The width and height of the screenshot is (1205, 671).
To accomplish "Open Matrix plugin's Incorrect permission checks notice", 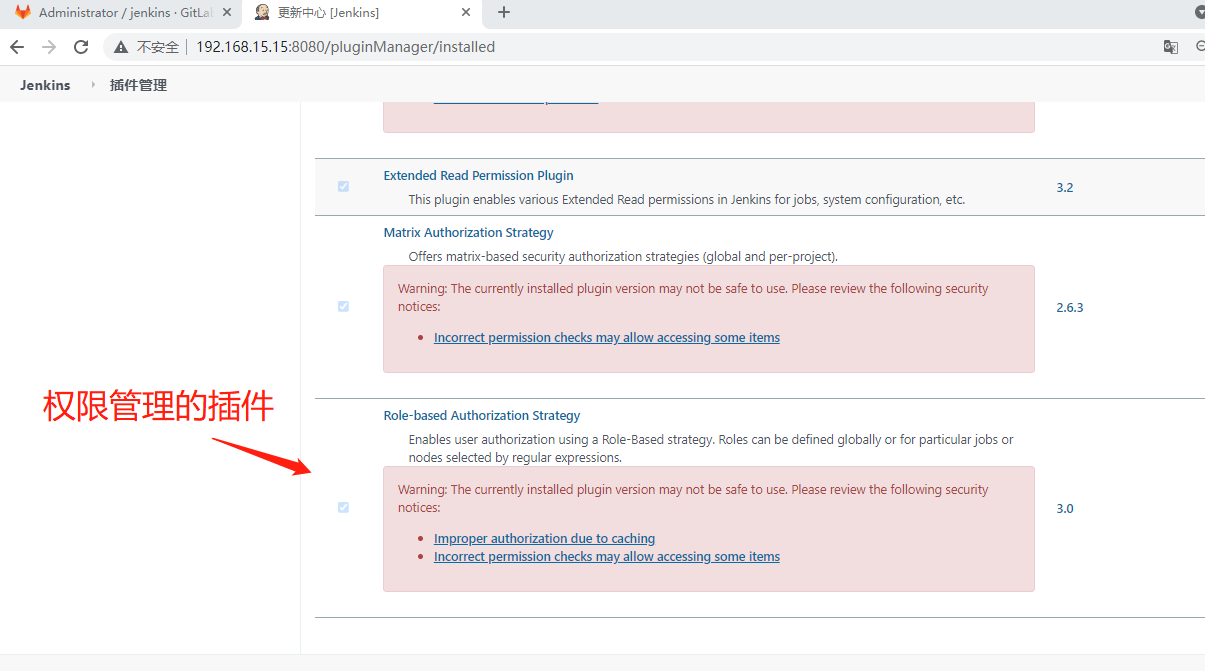I will pyautogui.click(x=607, y=338).
